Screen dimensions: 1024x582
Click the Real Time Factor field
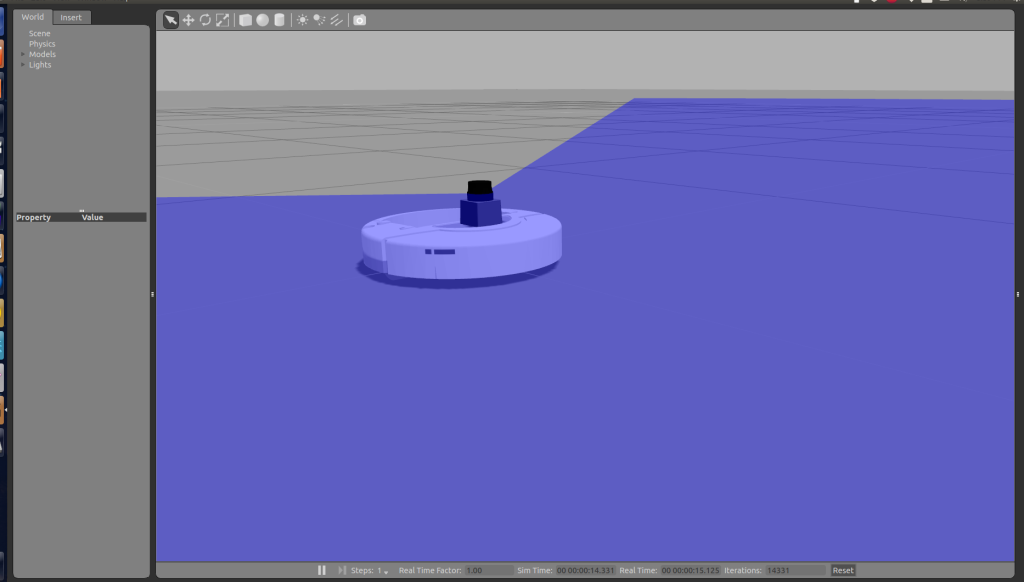point(477,570)
